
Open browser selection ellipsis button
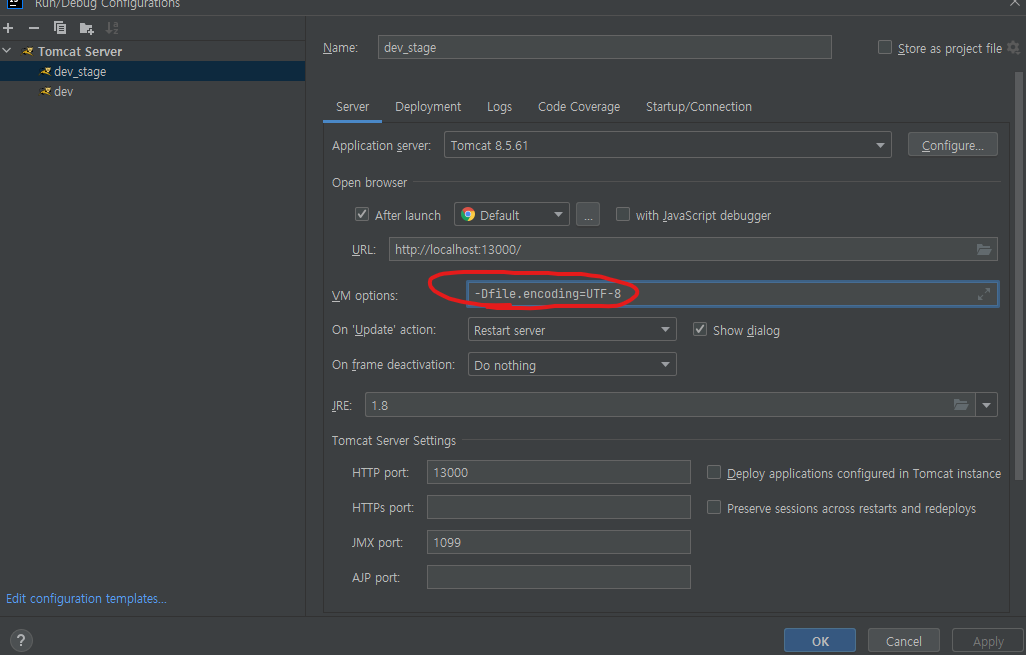click(588, 215)
